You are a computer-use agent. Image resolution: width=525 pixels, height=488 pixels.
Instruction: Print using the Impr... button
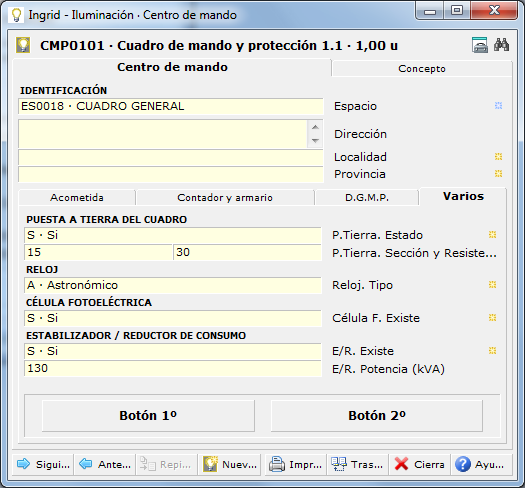click(x=295, y=464)
